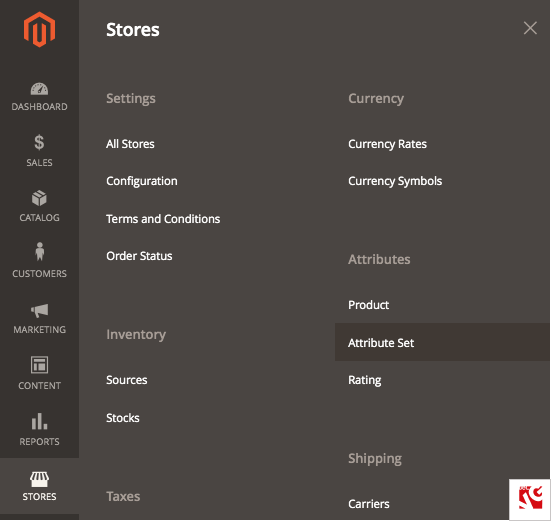The width and height of the screenshot is (551, 521).
Task: Open the Catalog box icon
Action: click(39, 198)
